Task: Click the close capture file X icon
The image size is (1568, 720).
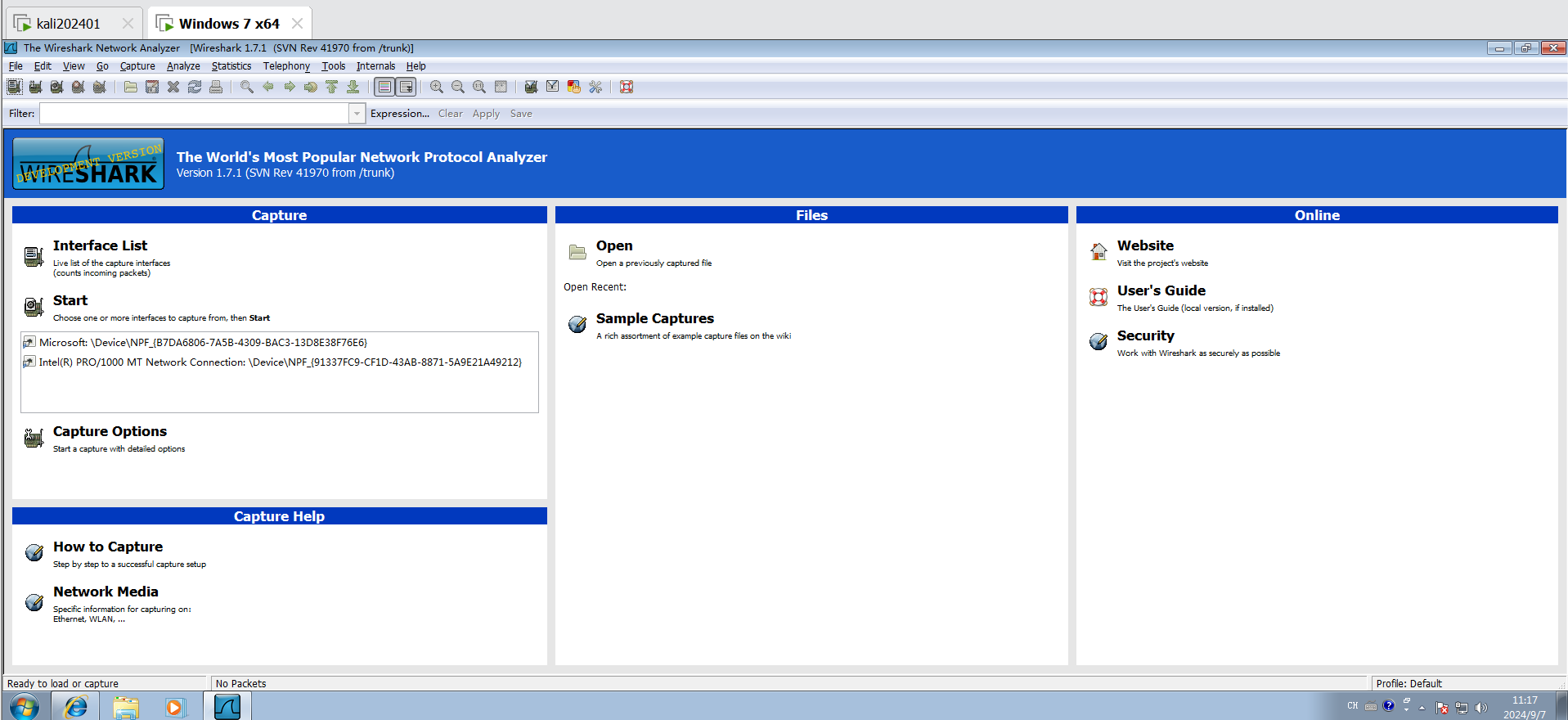Action: [x=173, y=87]
